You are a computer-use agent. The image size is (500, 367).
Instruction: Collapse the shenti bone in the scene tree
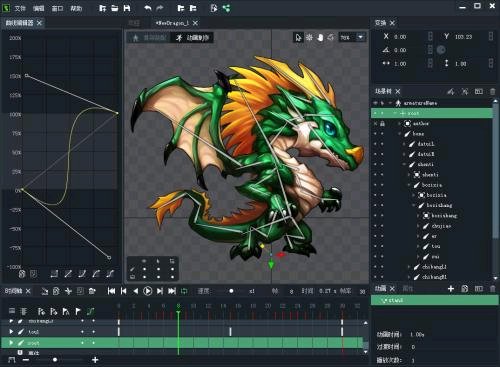pos(404,164)
